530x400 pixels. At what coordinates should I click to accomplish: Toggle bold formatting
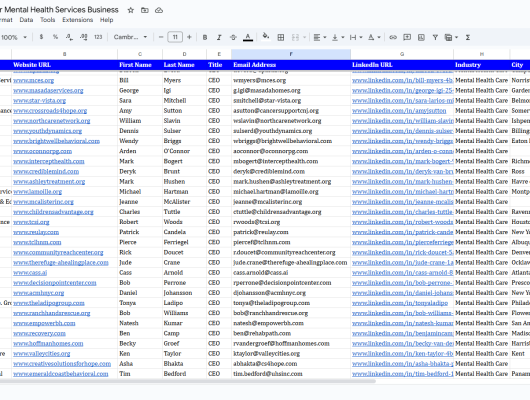click(205, 37)
